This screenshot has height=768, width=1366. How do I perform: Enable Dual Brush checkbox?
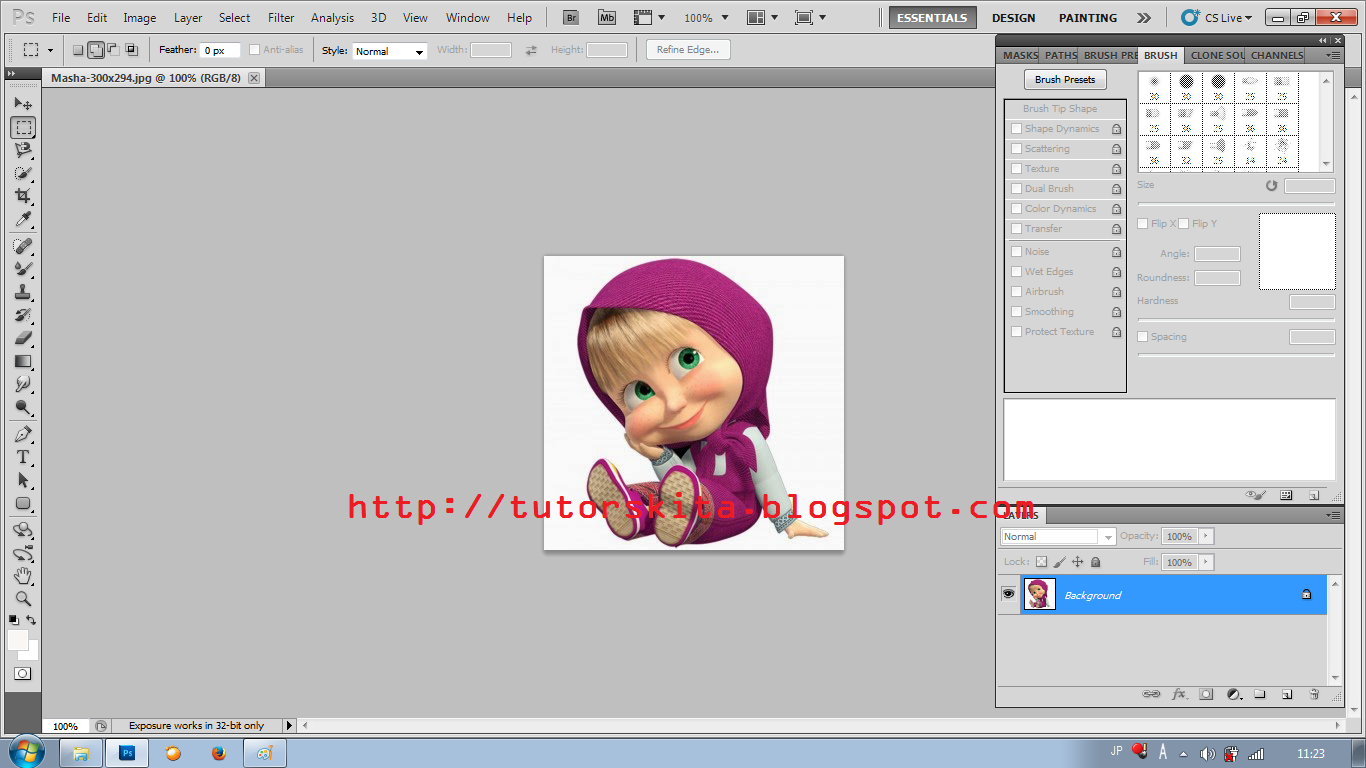1016,189
